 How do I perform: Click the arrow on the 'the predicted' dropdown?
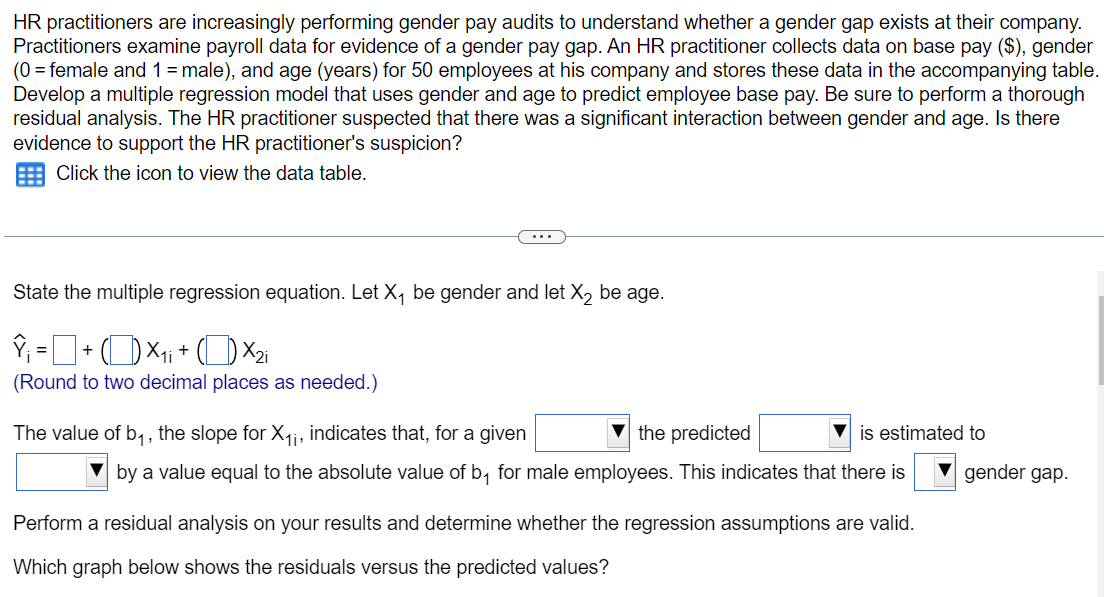pyautogui.click(x=841, y=433)
